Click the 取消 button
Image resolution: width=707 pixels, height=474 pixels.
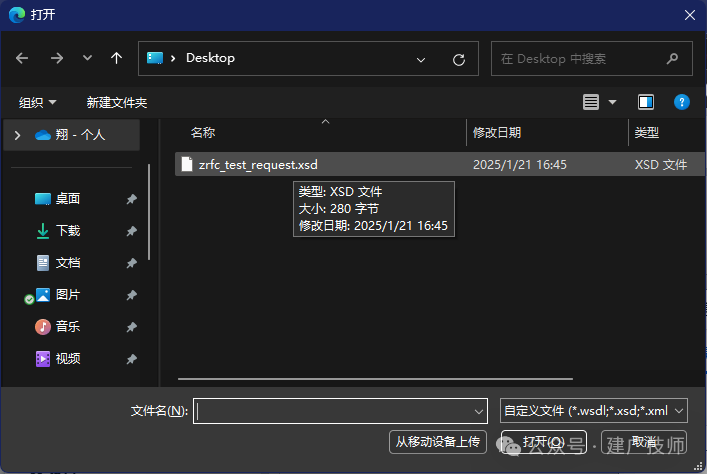tap(644, 442)
